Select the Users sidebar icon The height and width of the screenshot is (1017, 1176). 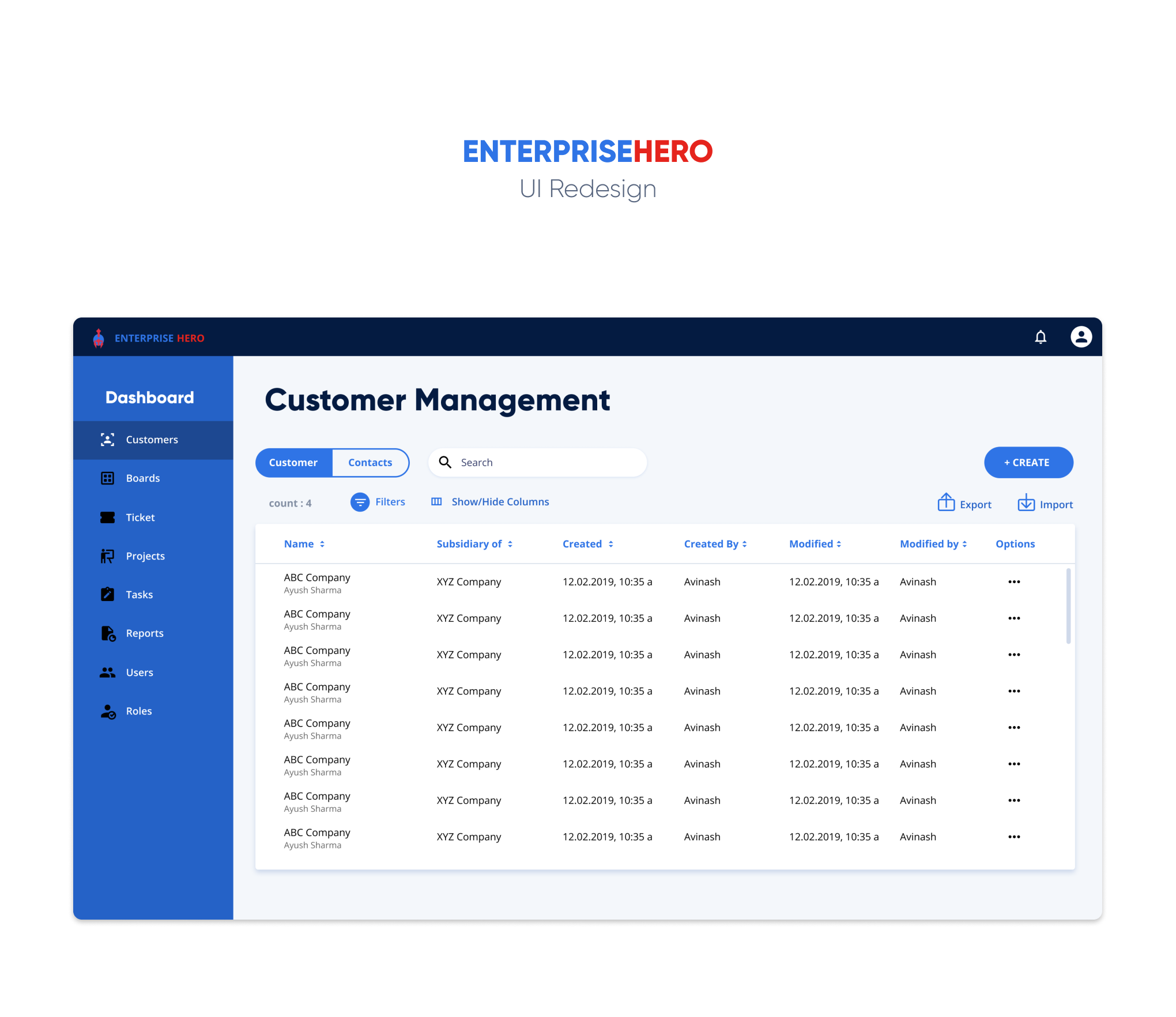107,672
